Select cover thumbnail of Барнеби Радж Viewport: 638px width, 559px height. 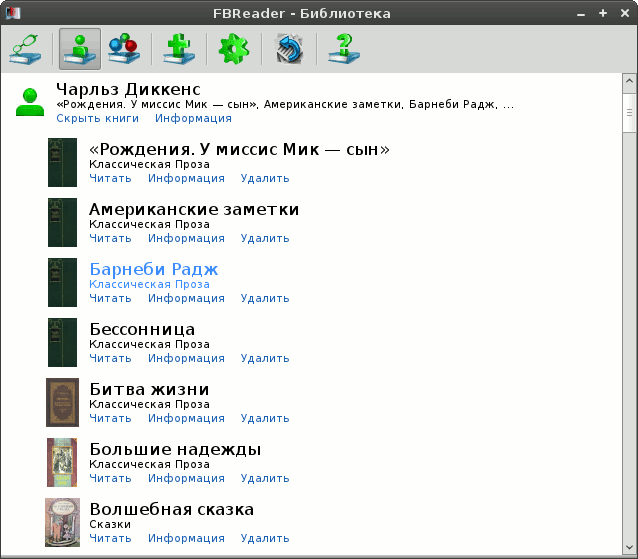(x=62, y=282)
